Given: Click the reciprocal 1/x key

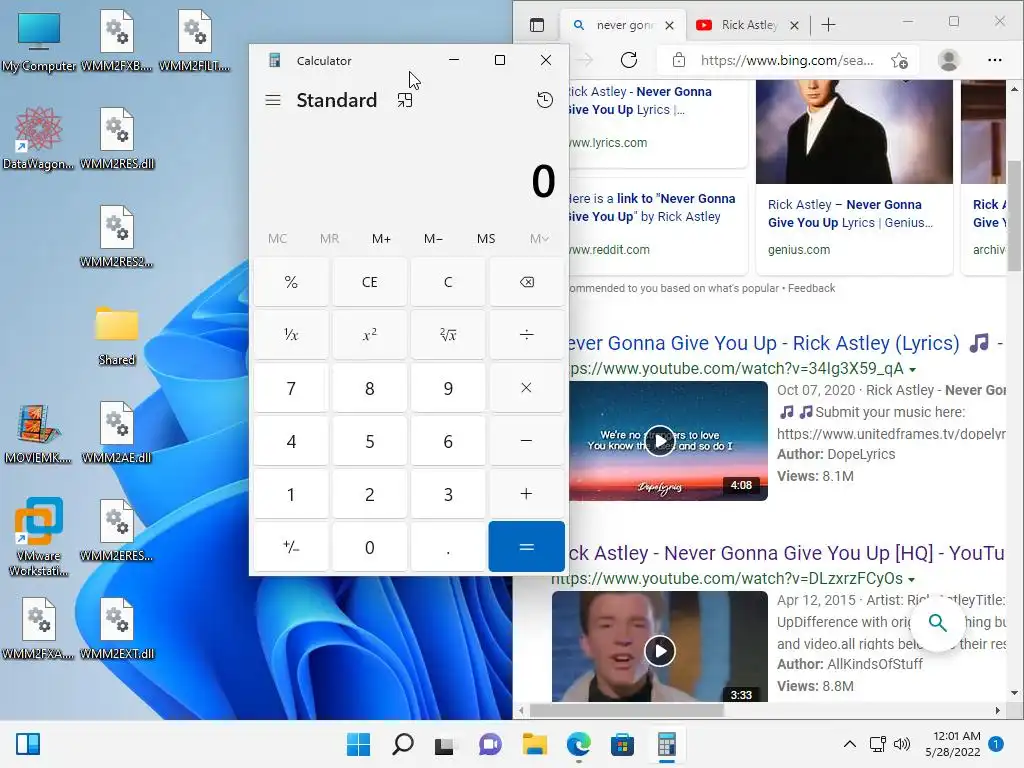Looking at the screenshot, I should [x=291, y=335].
